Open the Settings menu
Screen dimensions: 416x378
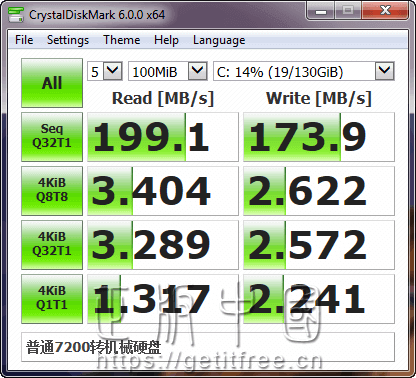68,40
